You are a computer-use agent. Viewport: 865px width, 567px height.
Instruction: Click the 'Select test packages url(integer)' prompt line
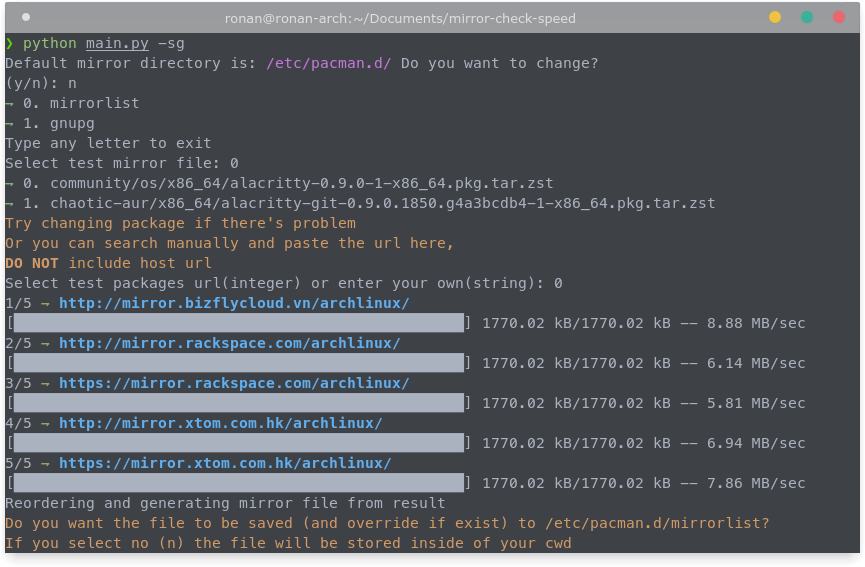[x=284, y=284]
